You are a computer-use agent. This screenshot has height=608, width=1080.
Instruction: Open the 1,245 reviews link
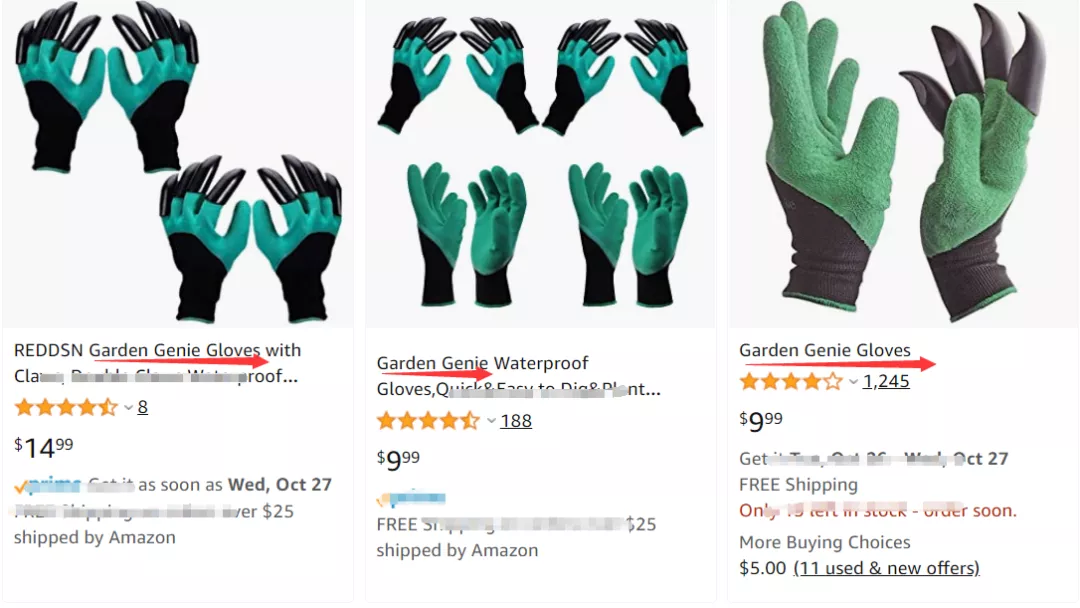pyautogui.click(x=886, y=381)
